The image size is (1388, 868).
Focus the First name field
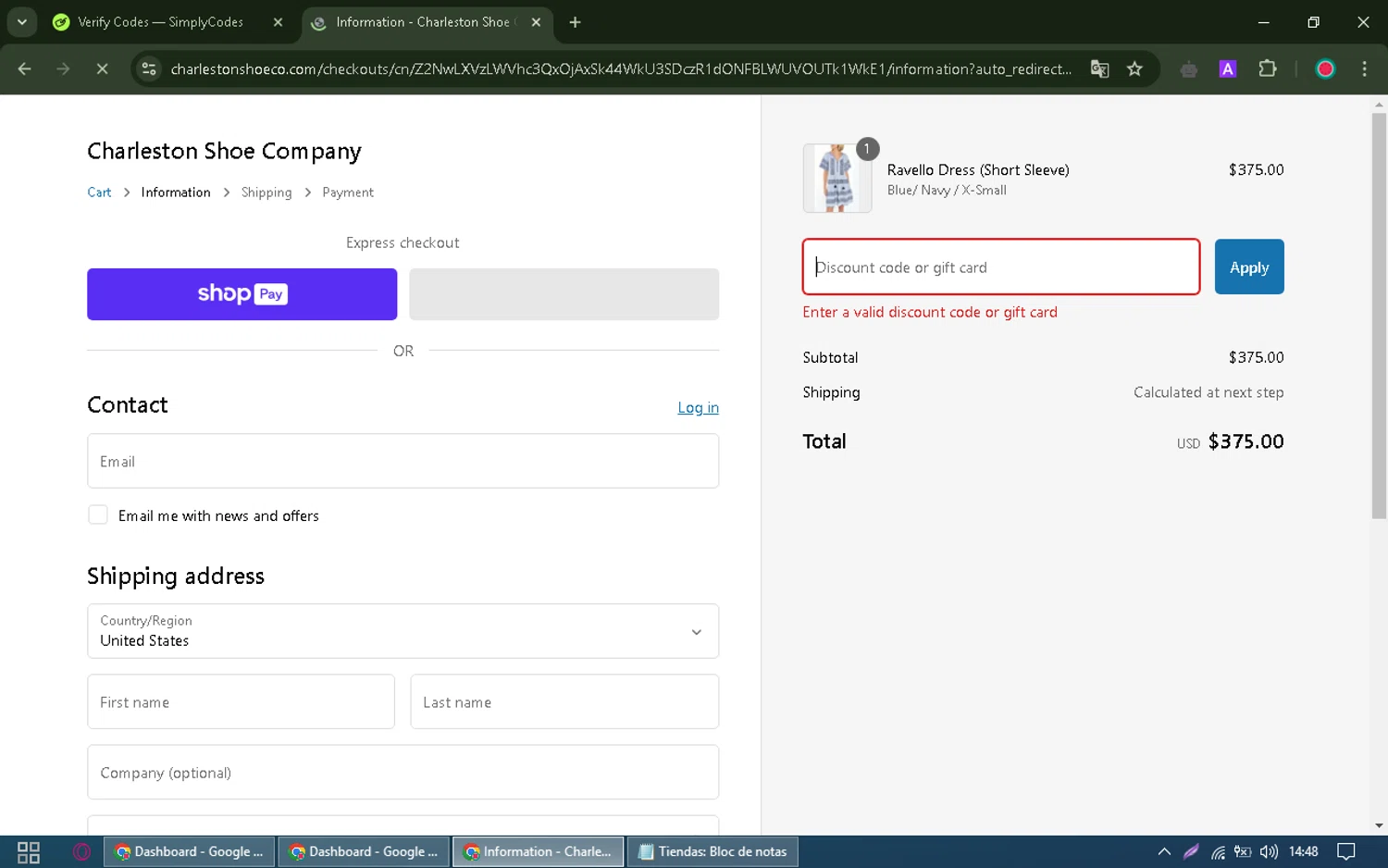click(x=241, y=701)
